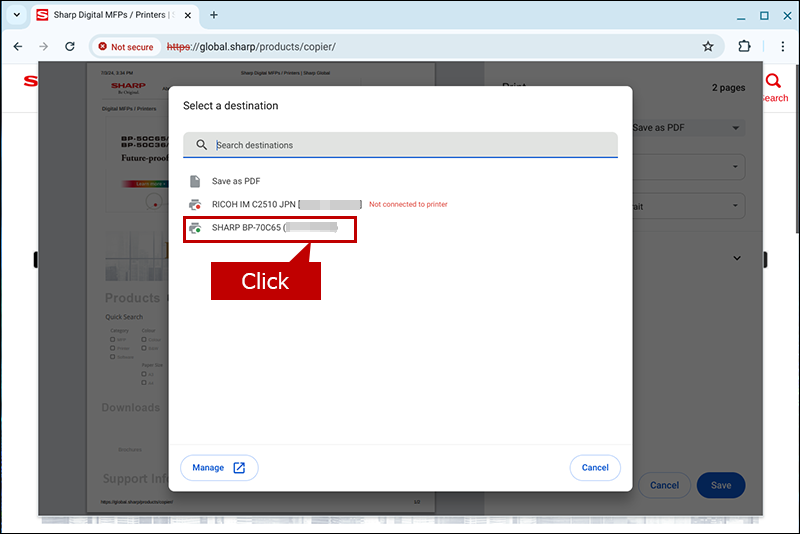Screen dimensions: 800x534
Task: Click the Search destinations field
Action: [x=401, y=145]
